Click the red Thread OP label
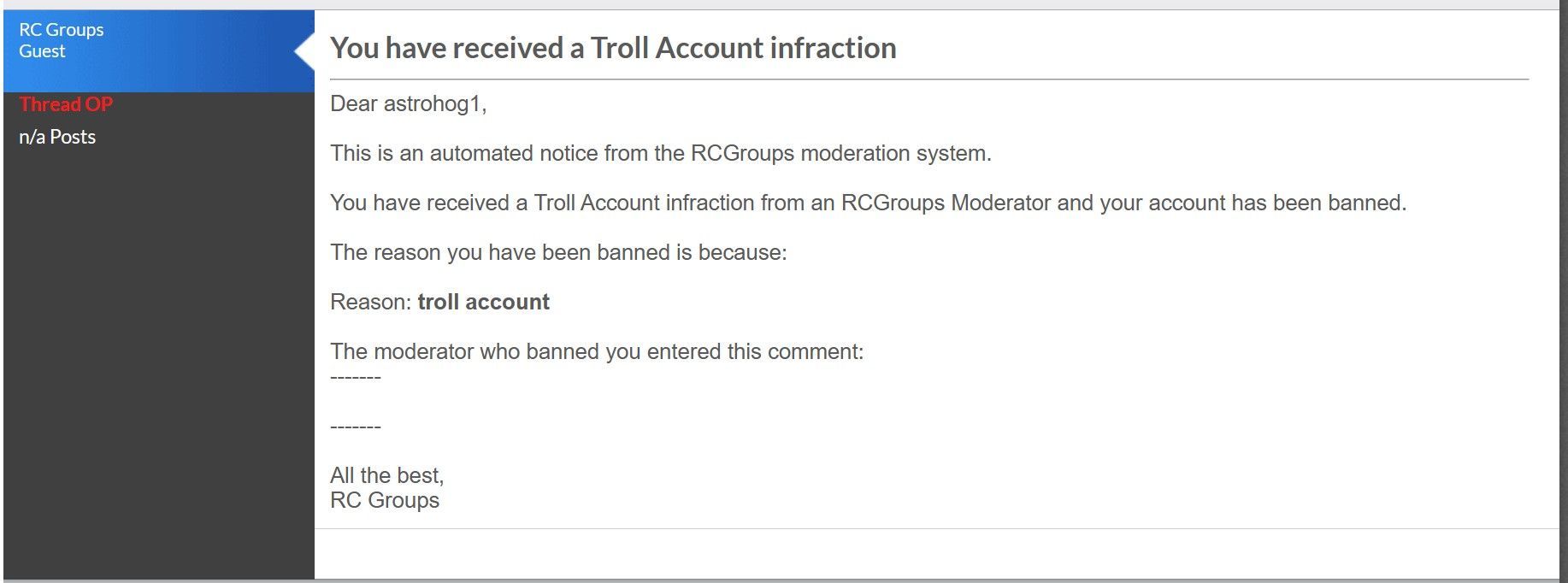This screenshot has width=1568, height=583. (66, 104)
